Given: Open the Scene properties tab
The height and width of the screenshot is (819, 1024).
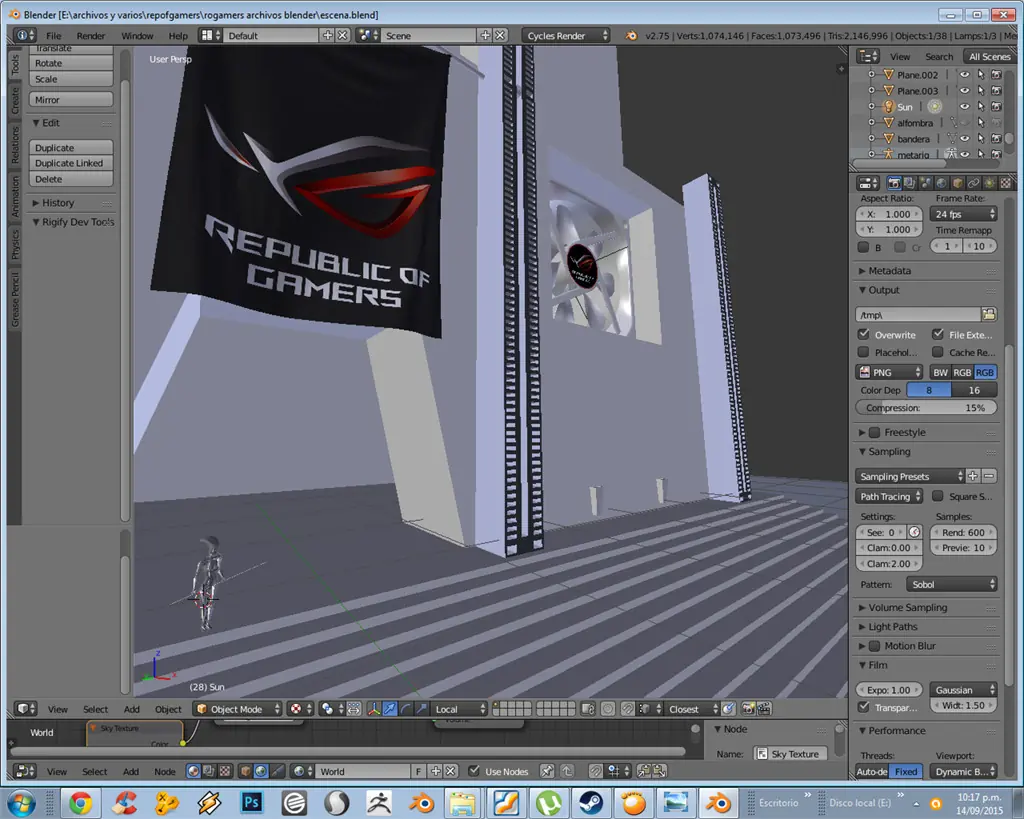Looking at the screenshot, I should pos(925,183).
